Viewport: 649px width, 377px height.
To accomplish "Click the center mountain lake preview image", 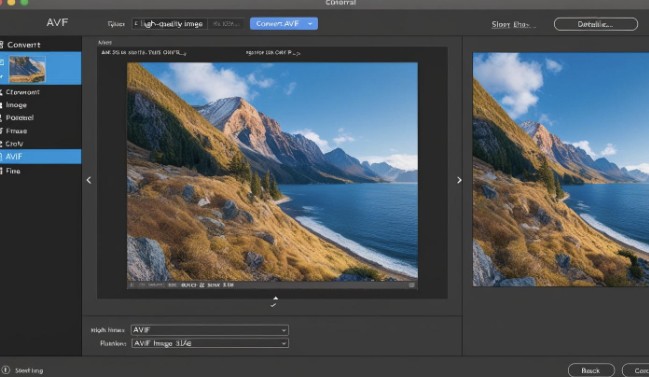I will pyautogui.click(x=272, y=172).
